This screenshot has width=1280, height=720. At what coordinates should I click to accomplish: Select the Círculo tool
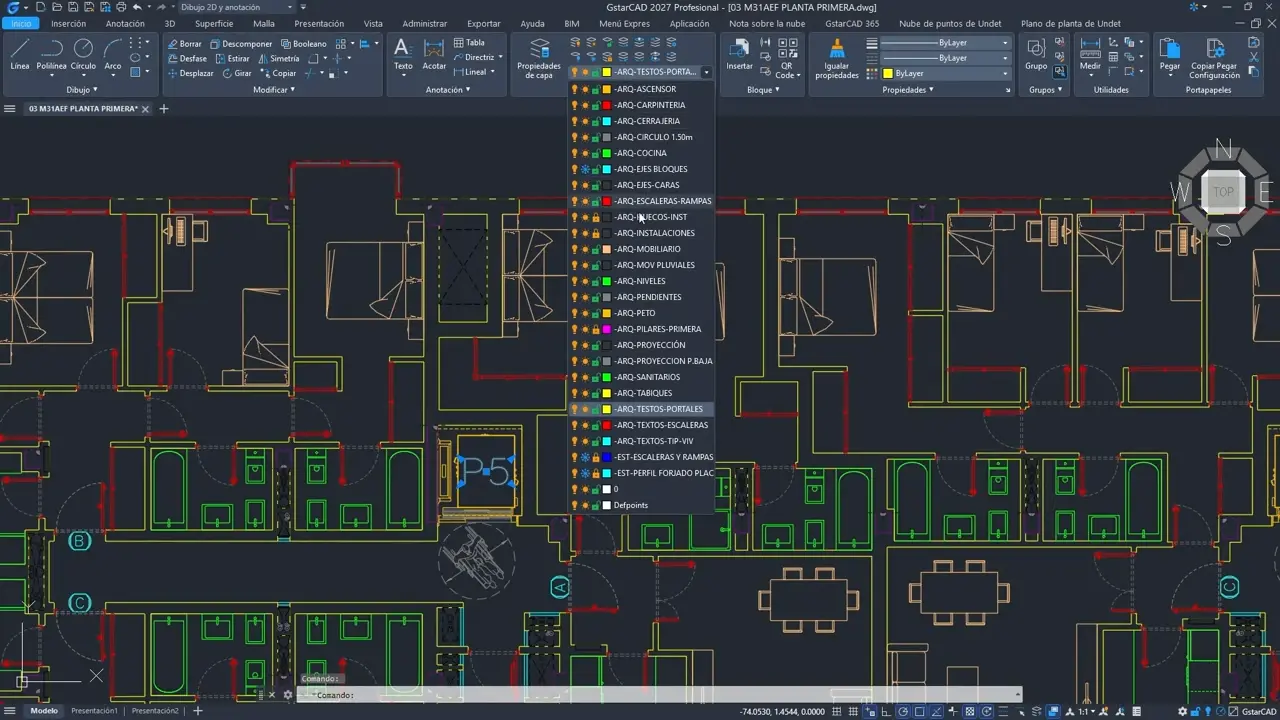[x=83, y=54]
